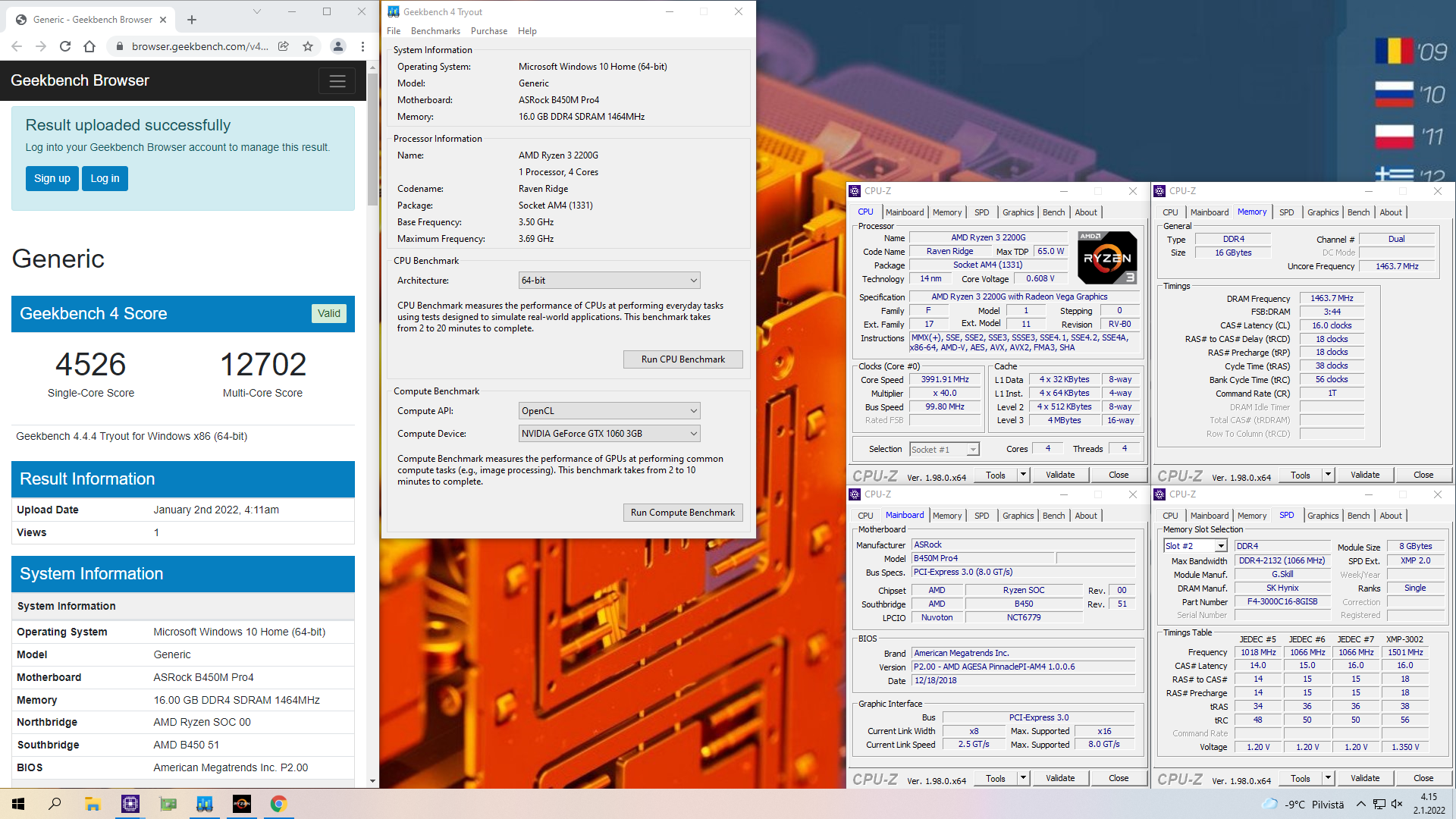Image resolution: width=1456 pixels, height=819 pixels.
Task: Open the network tray icon
Action: (1379, 804)
